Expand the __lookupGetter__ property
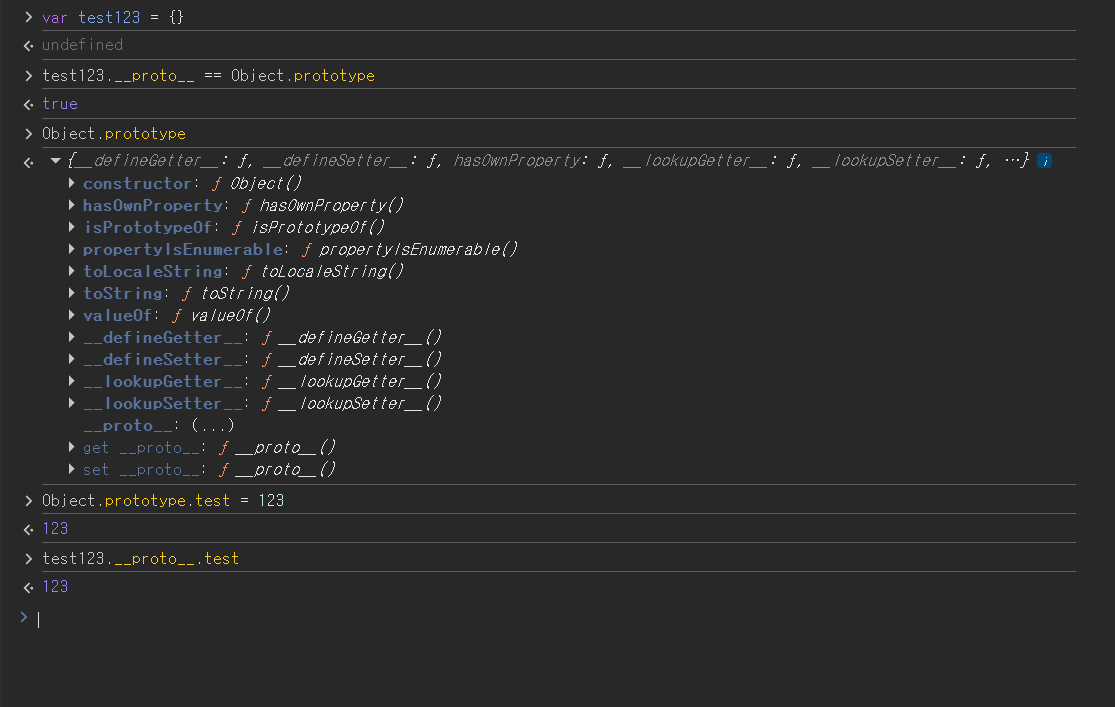This screenshot has height=707, width=1115. click(72, 382)
